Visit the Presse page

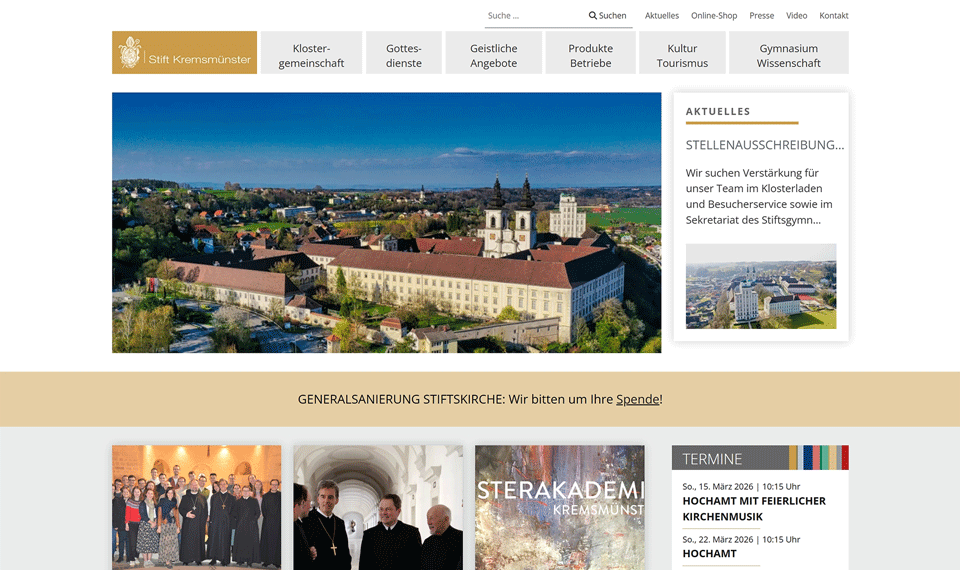(x=761, y=16)
